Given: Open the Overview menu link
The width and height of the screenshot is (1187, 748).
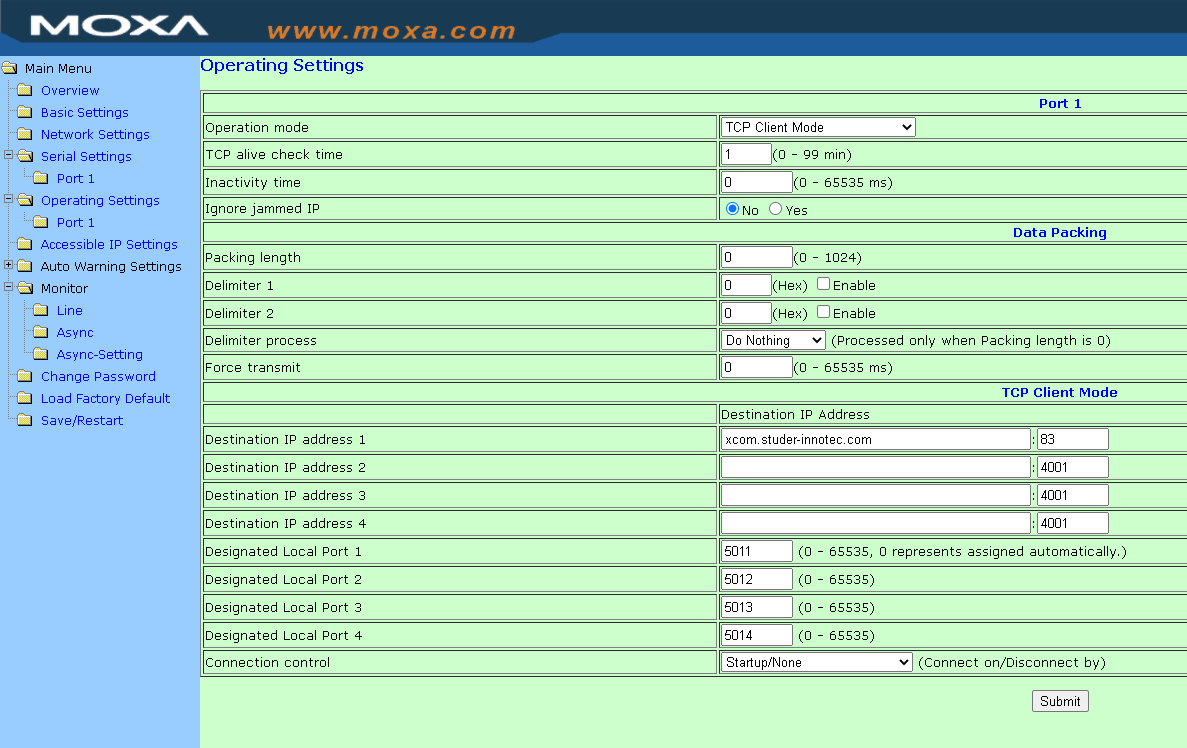Looking at the screenshot, I should (70, 90).
